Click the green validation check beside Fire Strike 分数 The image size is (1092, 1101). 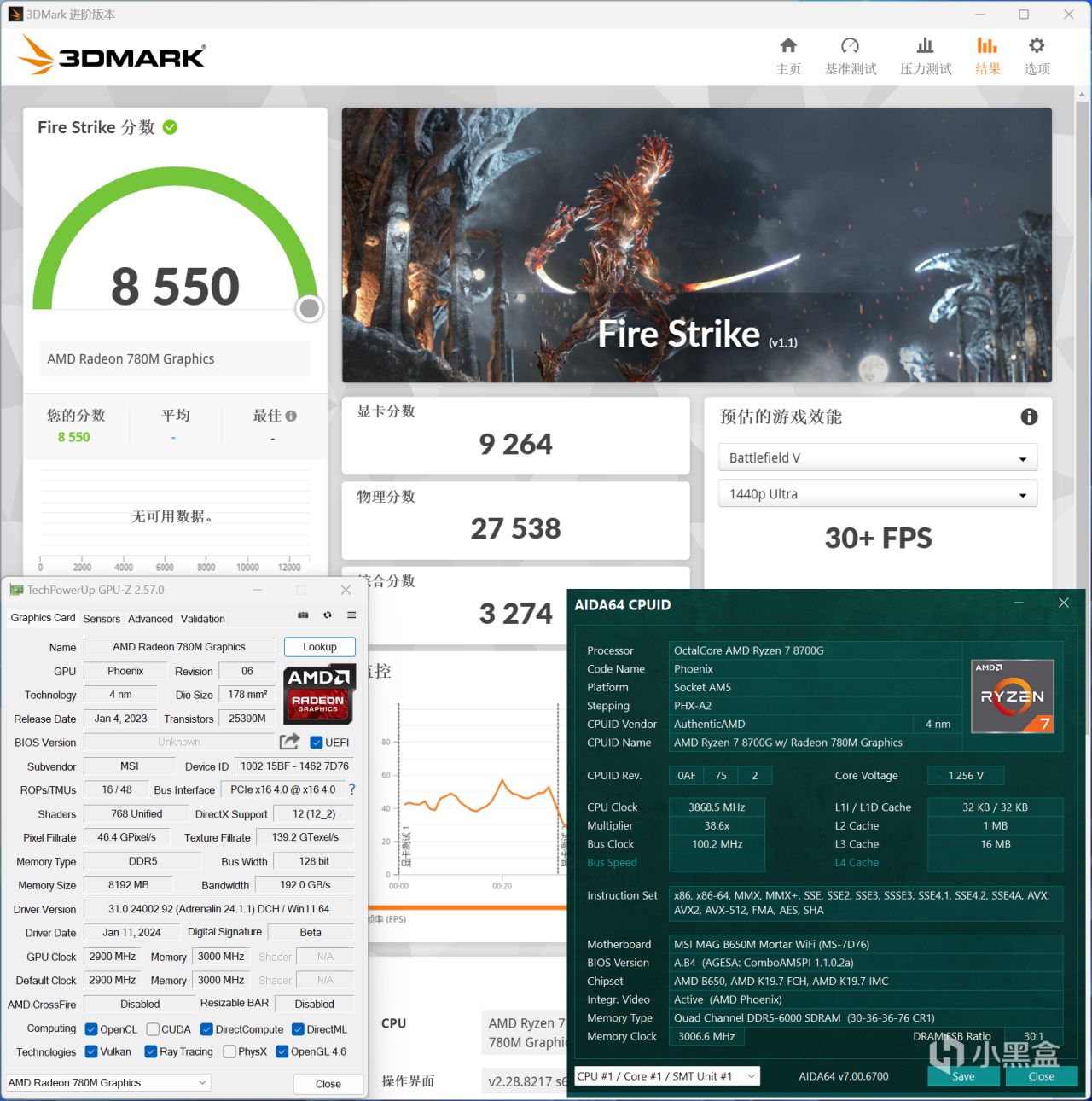pos(170,127)
